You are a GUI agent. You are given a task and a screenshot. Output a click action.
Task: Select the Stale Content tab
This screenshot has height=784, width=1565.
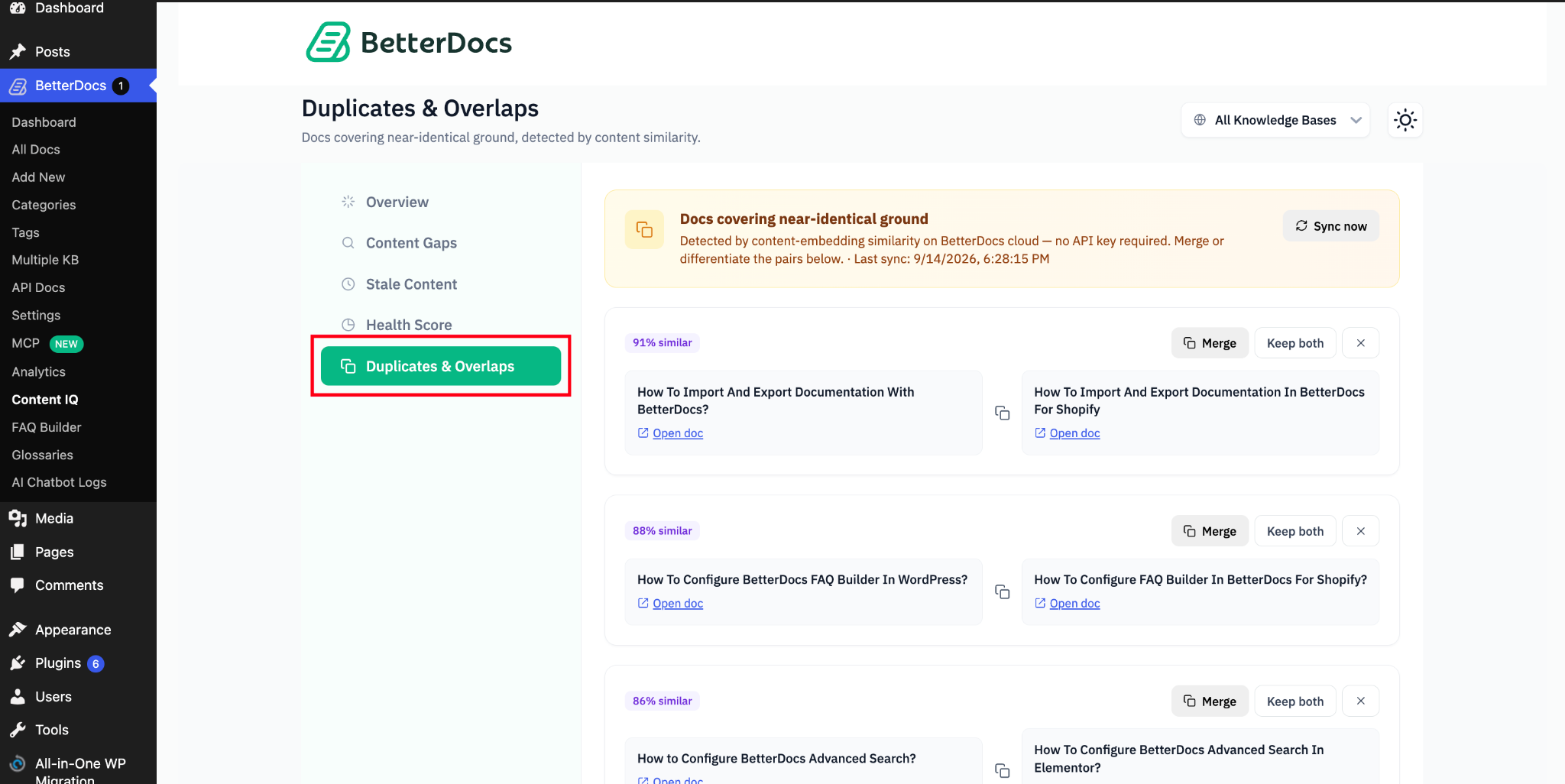[x=441, y=284]
